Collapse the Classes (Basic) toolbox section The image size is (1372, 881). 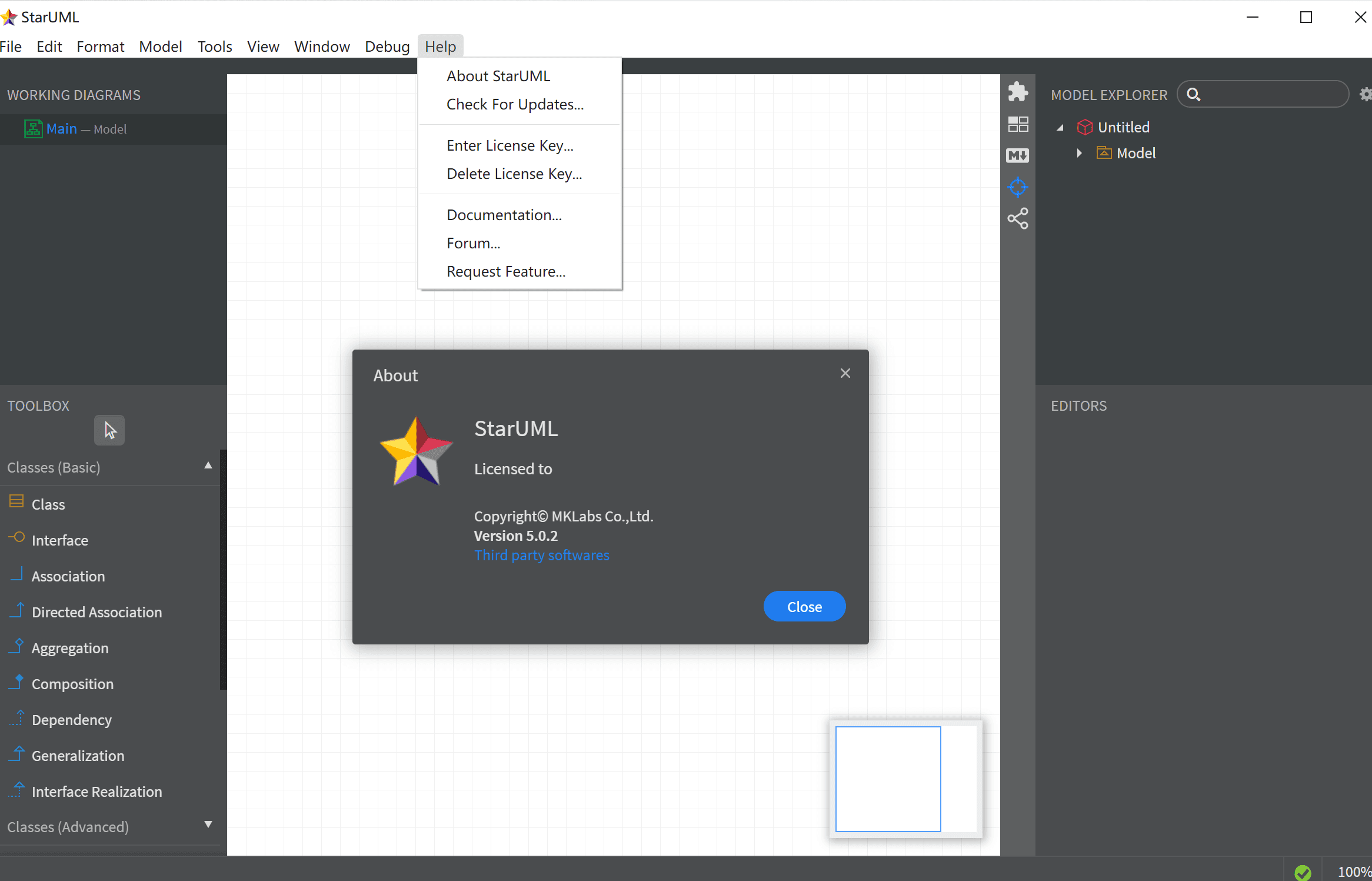pyautogui.click(x=208, y=466)
